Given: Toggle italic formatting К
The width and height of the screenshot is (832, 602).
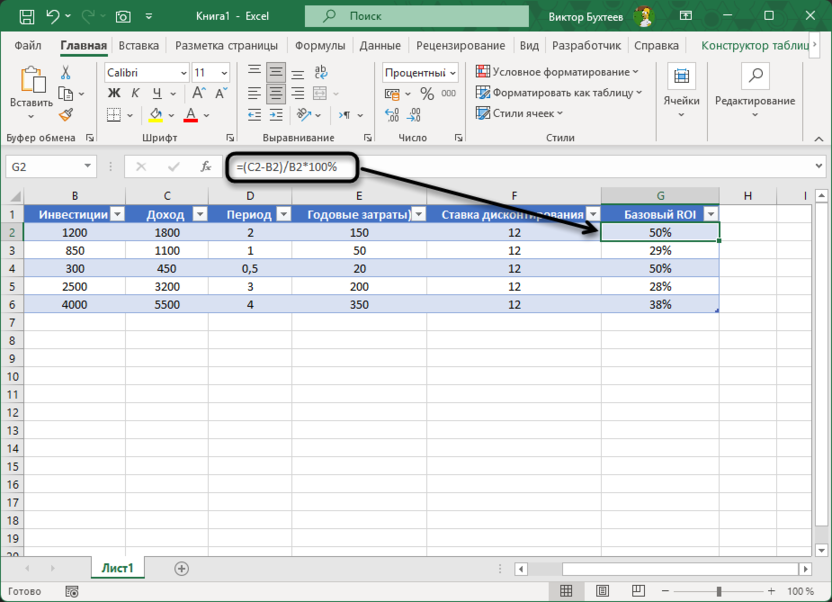Looking at the screenshot, I should 133,93.
